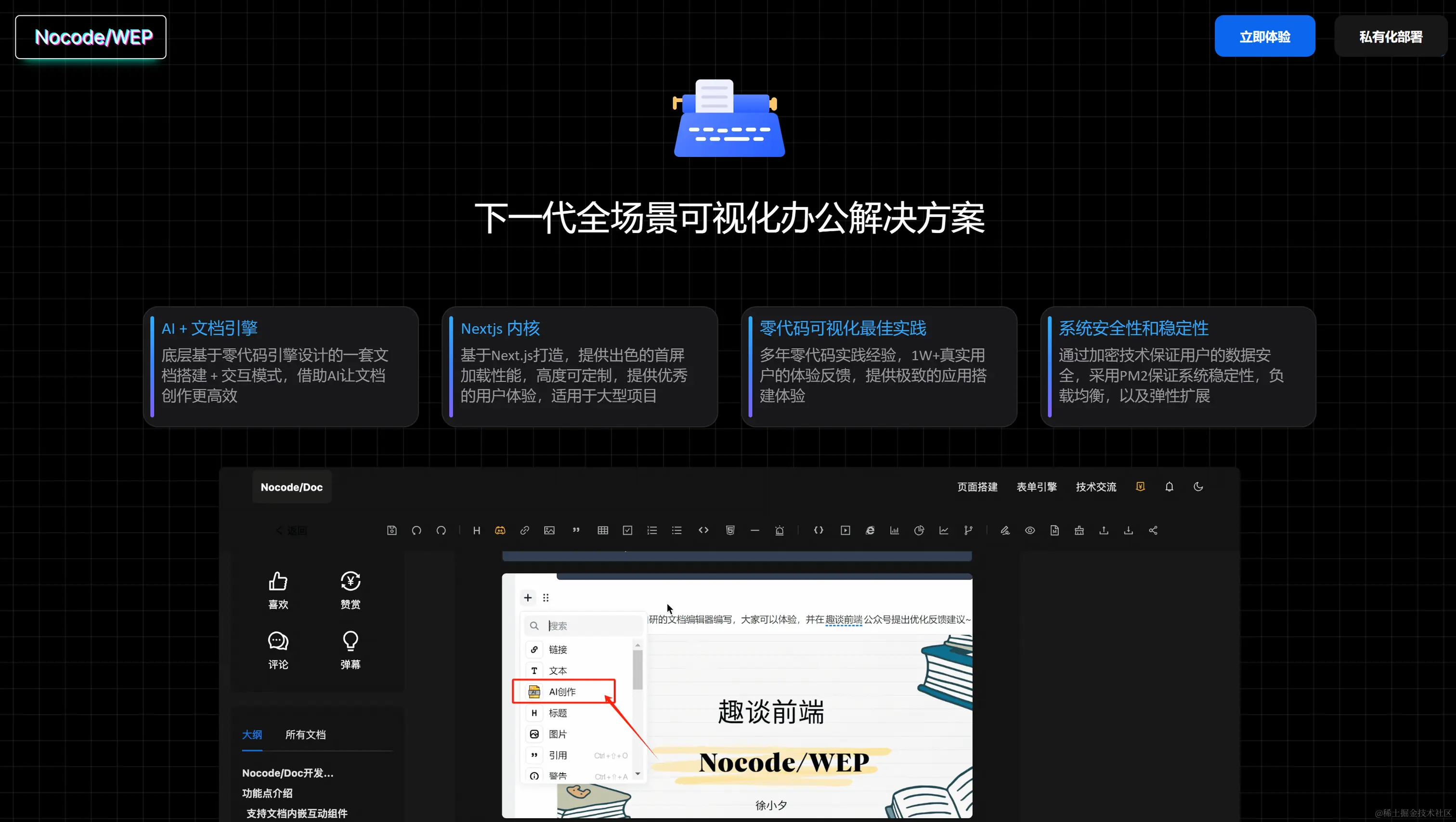Image resolution: width=1456 pixels, height=822 pixels.
Task: Click block menu scrollbar up arrow
Action: [x=637, y=644]
